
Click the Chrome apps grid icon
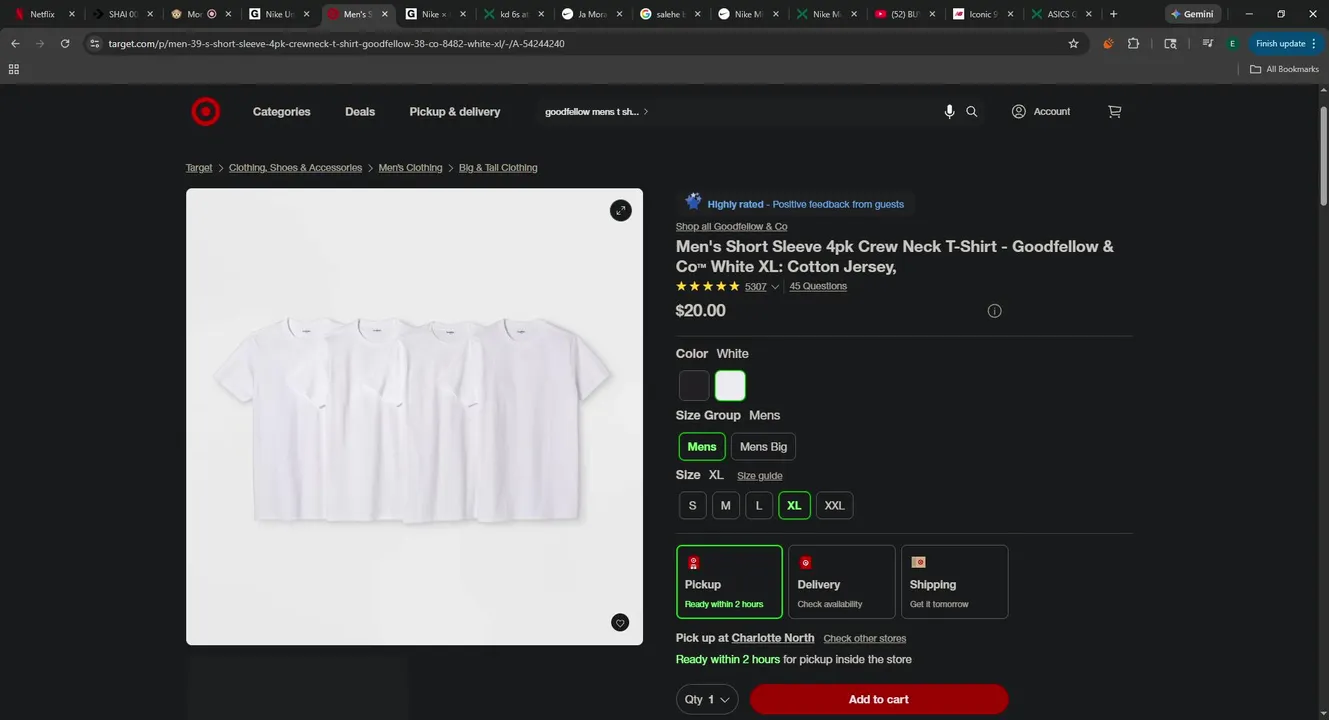13,69
